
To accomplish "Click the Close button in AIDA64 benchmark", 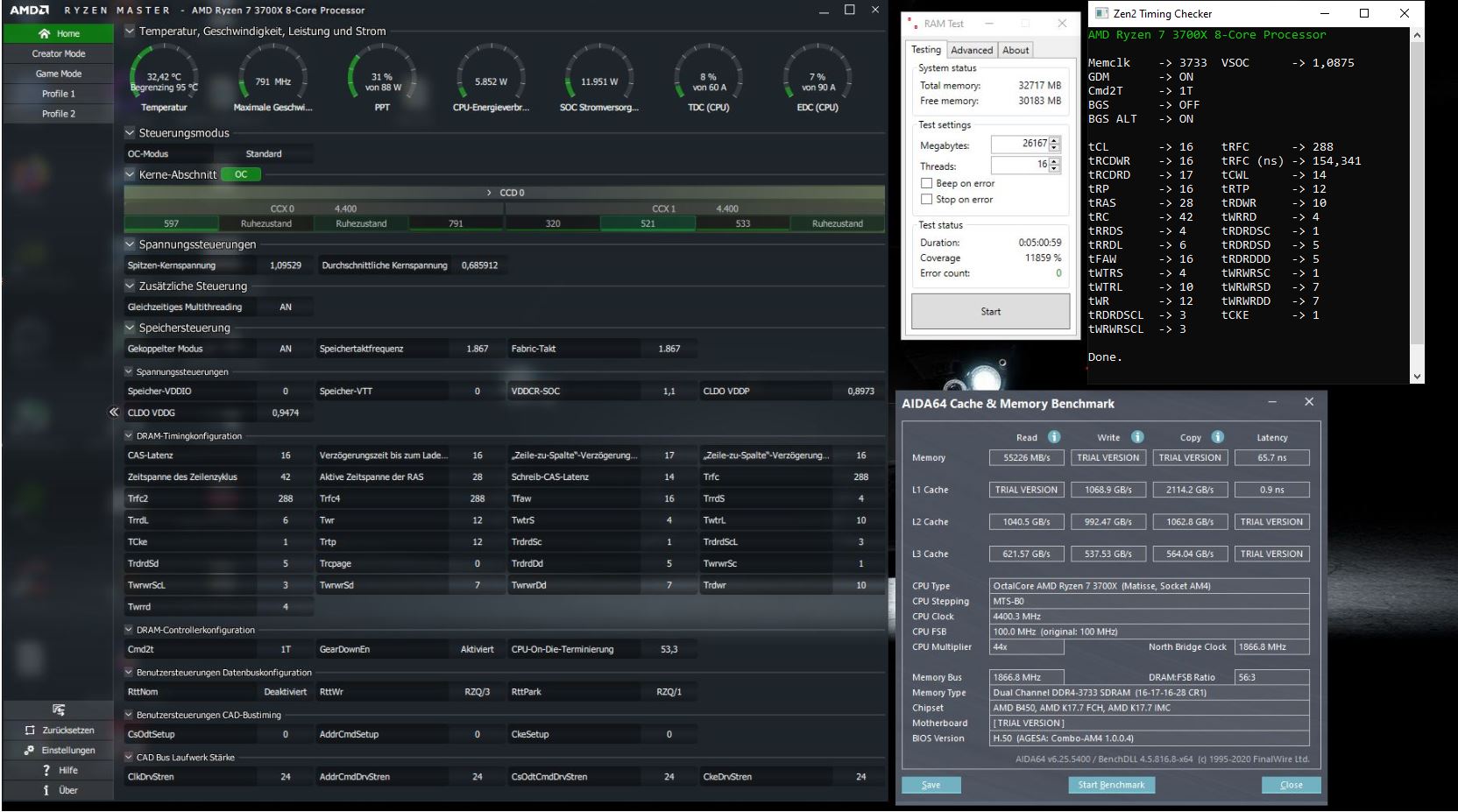I will (x=1291, y=785).
